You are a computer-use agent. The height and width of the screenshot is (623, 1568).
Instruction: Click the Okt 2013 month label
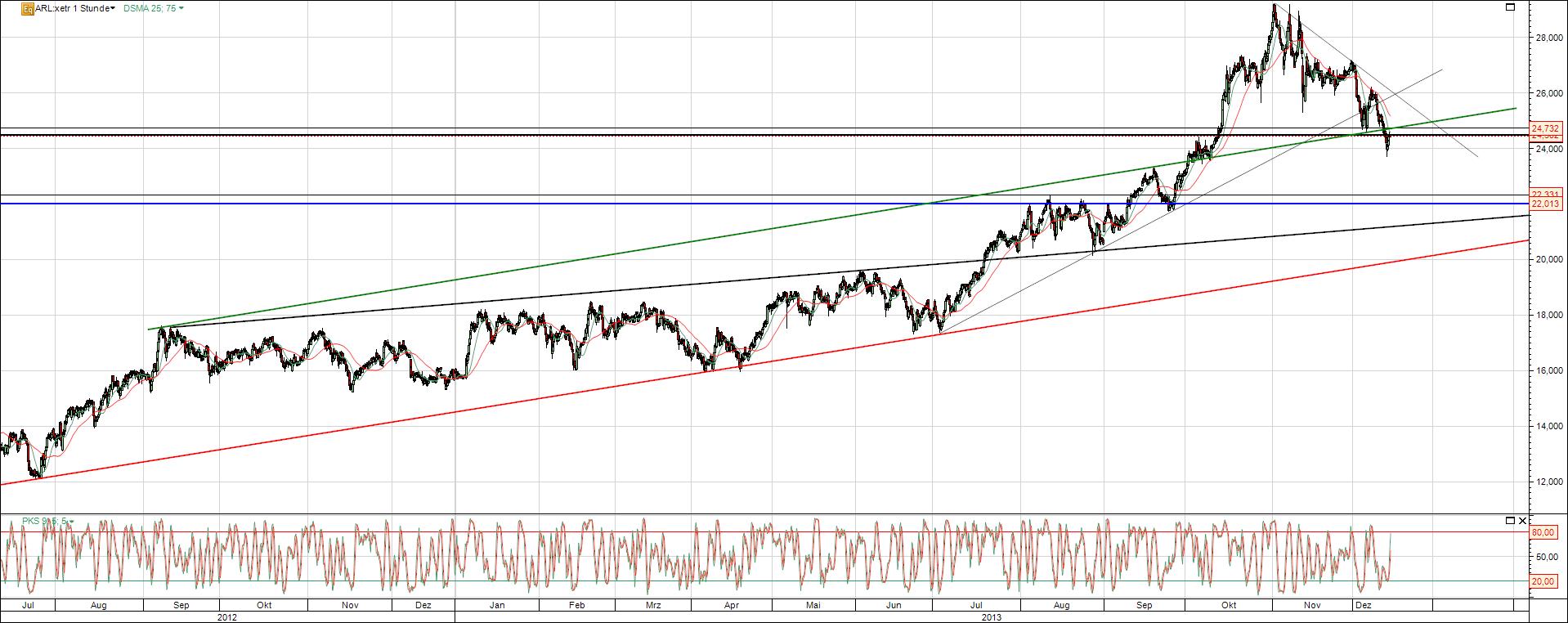click(1227, 606)
